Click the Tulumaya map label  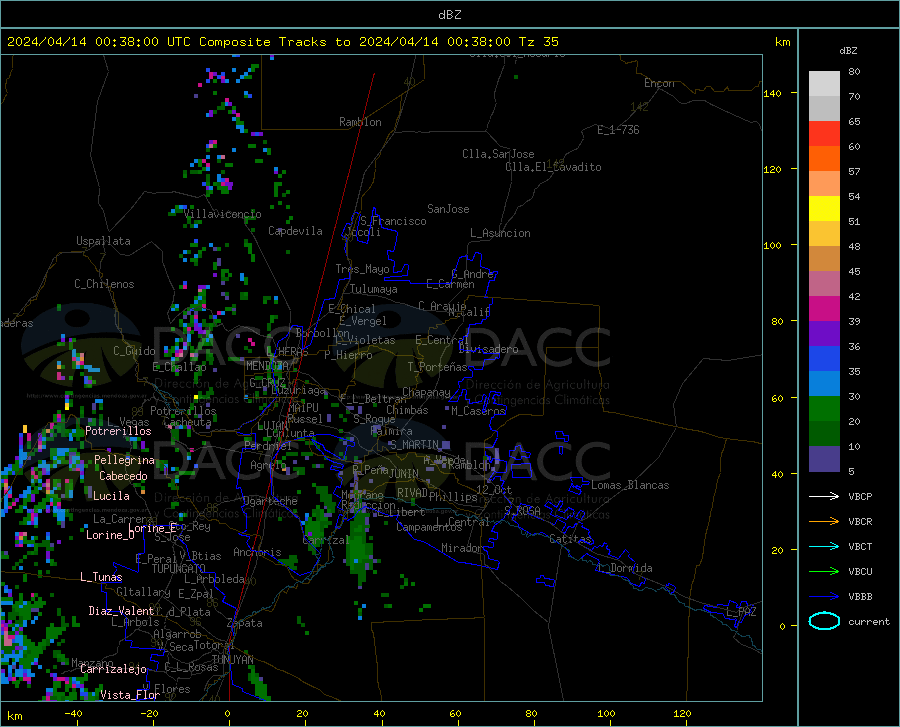coord(373,289)
